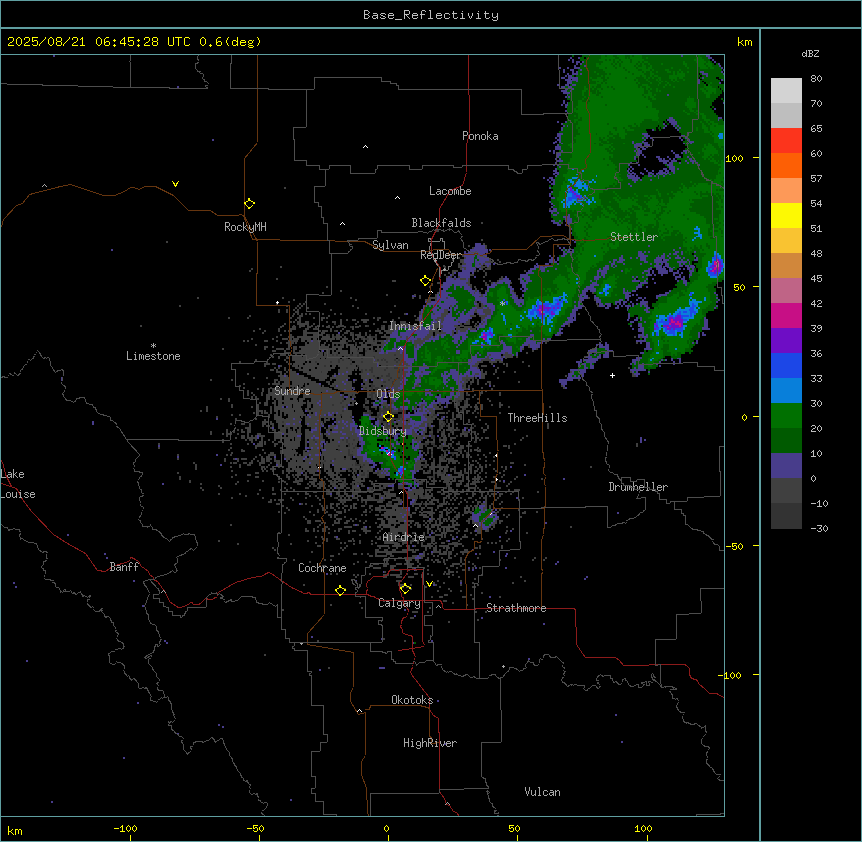Screen dimensions: 862x842
Task: Click the -50 tick on the bottom axis
Action: point(255,828)
